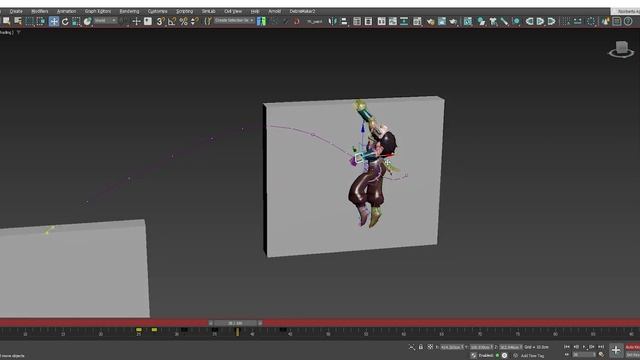Click Edit Named Selection Sets icon
Viewport: 640px width, 360px height.
point(208,21)
